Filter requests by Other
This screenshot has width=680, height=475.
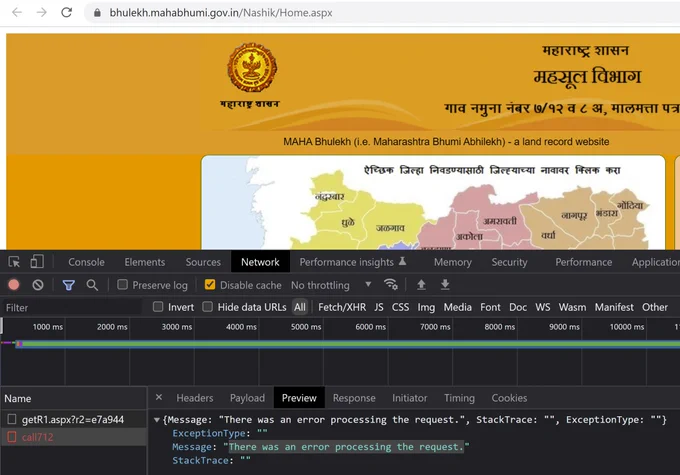coord(655,307)
